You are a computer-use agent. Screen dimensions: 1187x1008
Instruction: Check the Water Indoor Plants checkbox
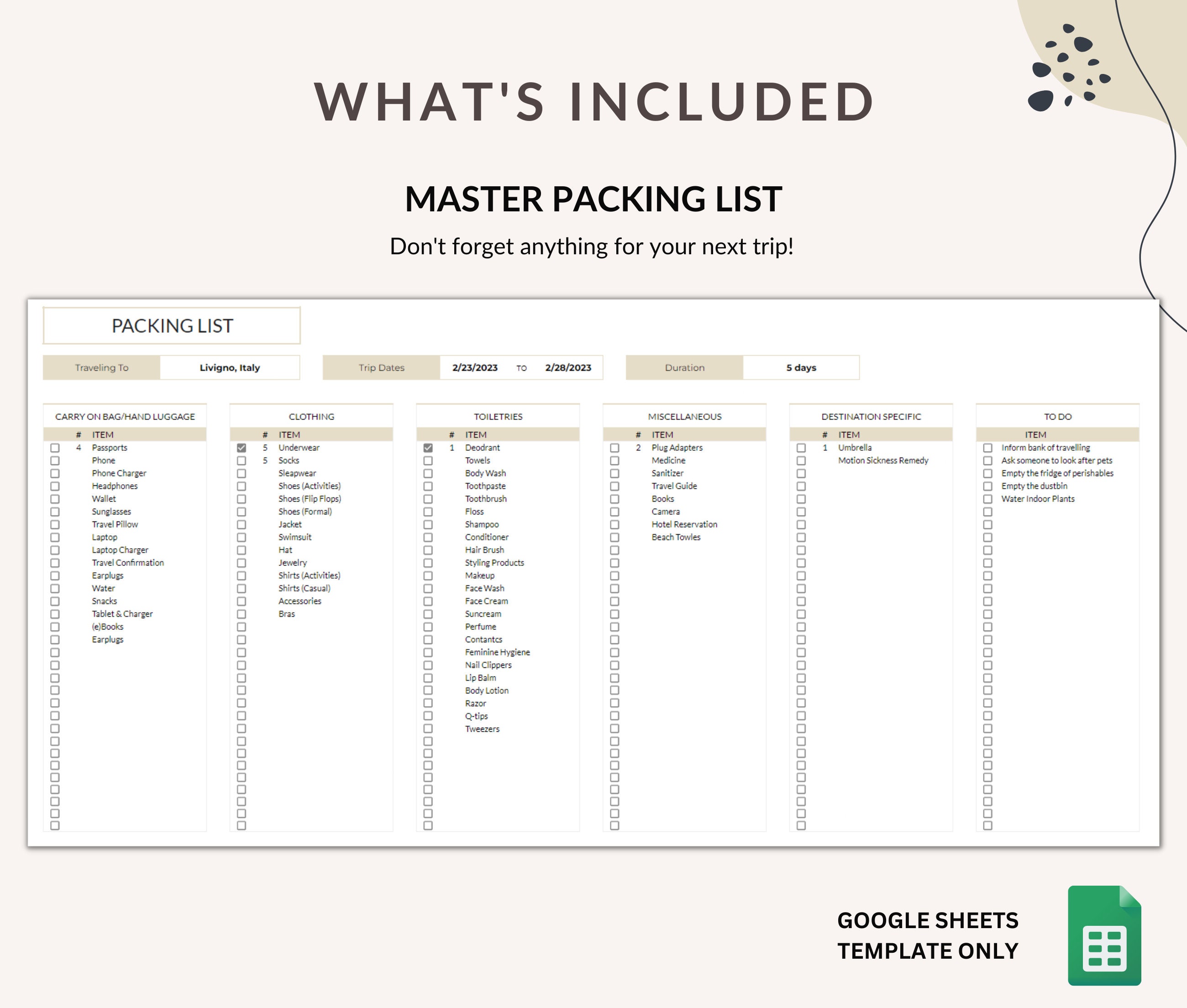(x=988, y=499)
